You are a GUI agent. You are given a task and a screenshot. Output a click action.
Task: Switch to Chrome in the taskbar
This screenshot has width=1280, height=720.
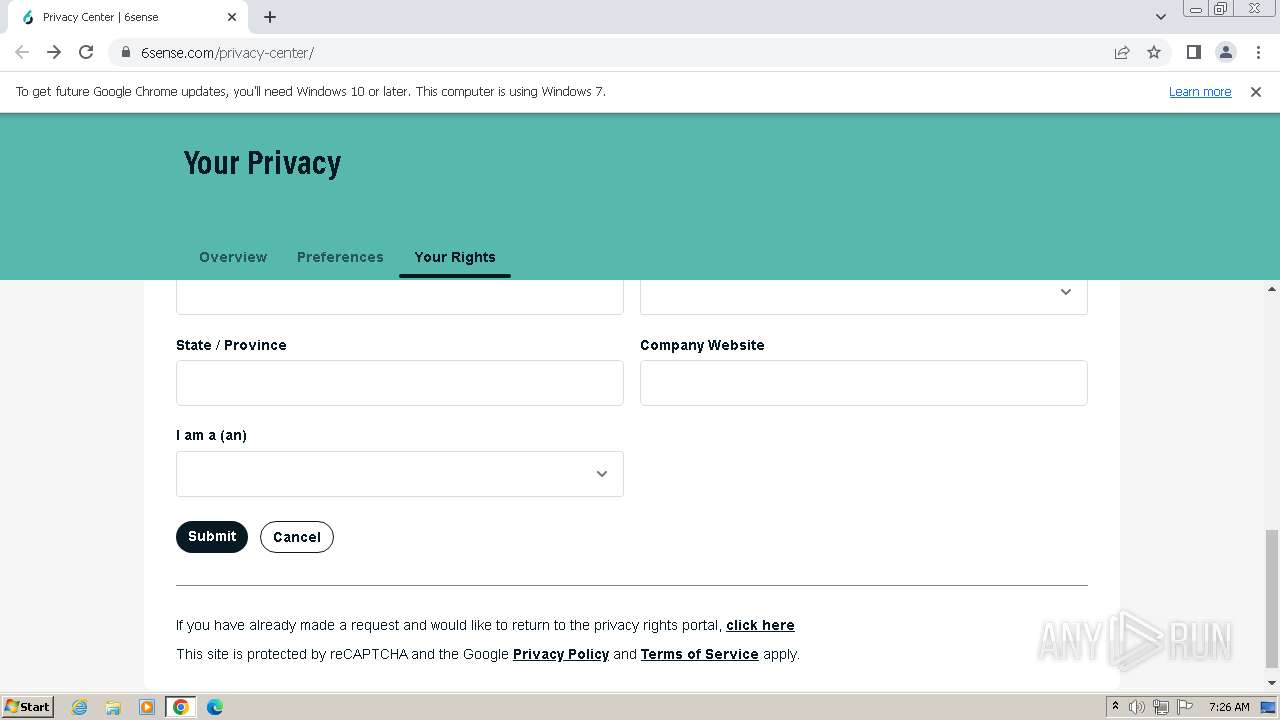click(181, 707)
